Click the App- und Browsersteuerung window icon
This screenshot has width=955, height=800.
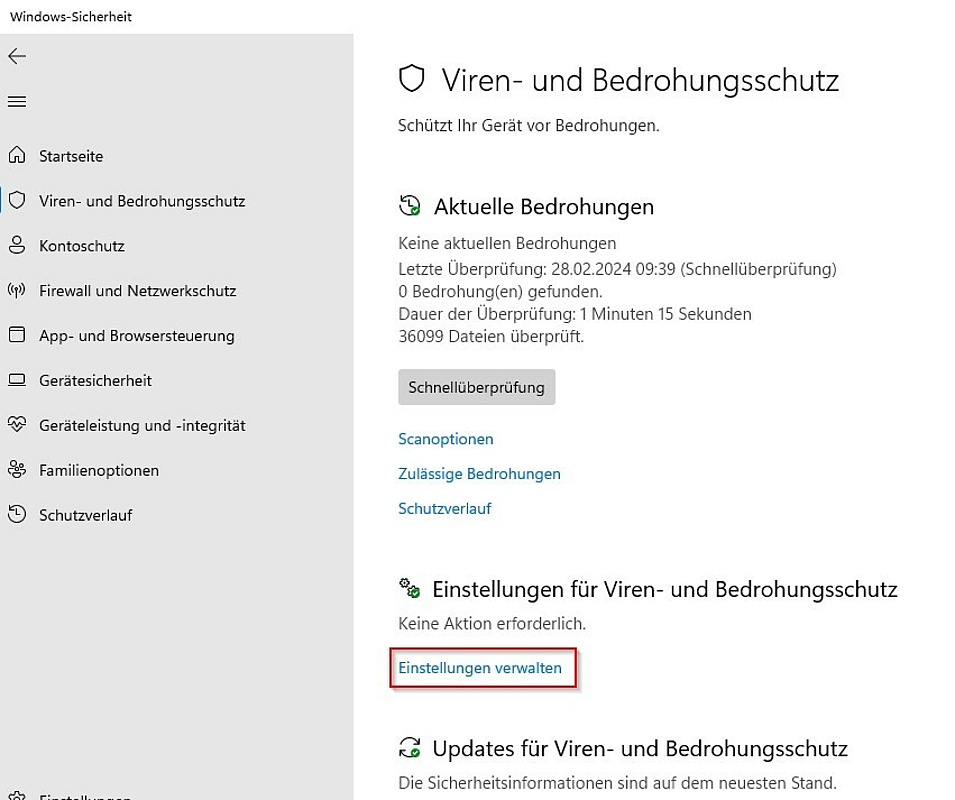pyautogui.click(x=17, y=335)
